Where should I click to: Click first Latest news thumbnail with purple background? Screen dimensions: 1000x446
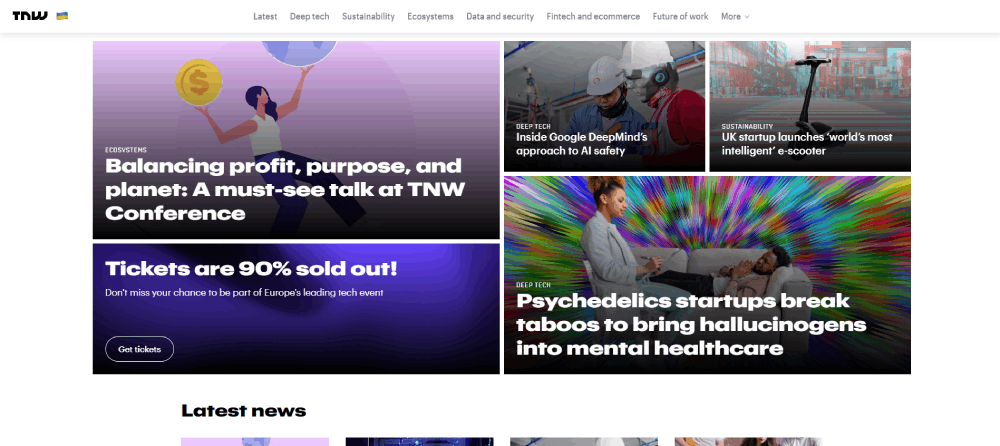pos(255,442)
